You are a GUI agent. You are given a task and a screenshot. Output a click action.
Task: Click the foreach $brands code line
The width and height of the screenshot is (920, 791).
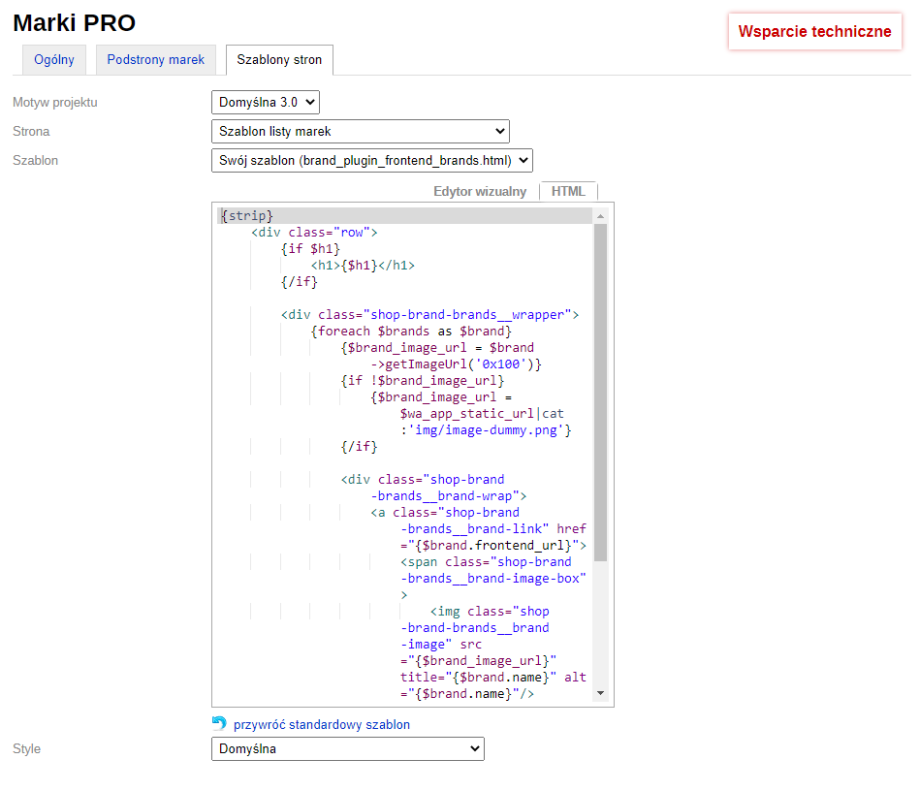point(411,331)
